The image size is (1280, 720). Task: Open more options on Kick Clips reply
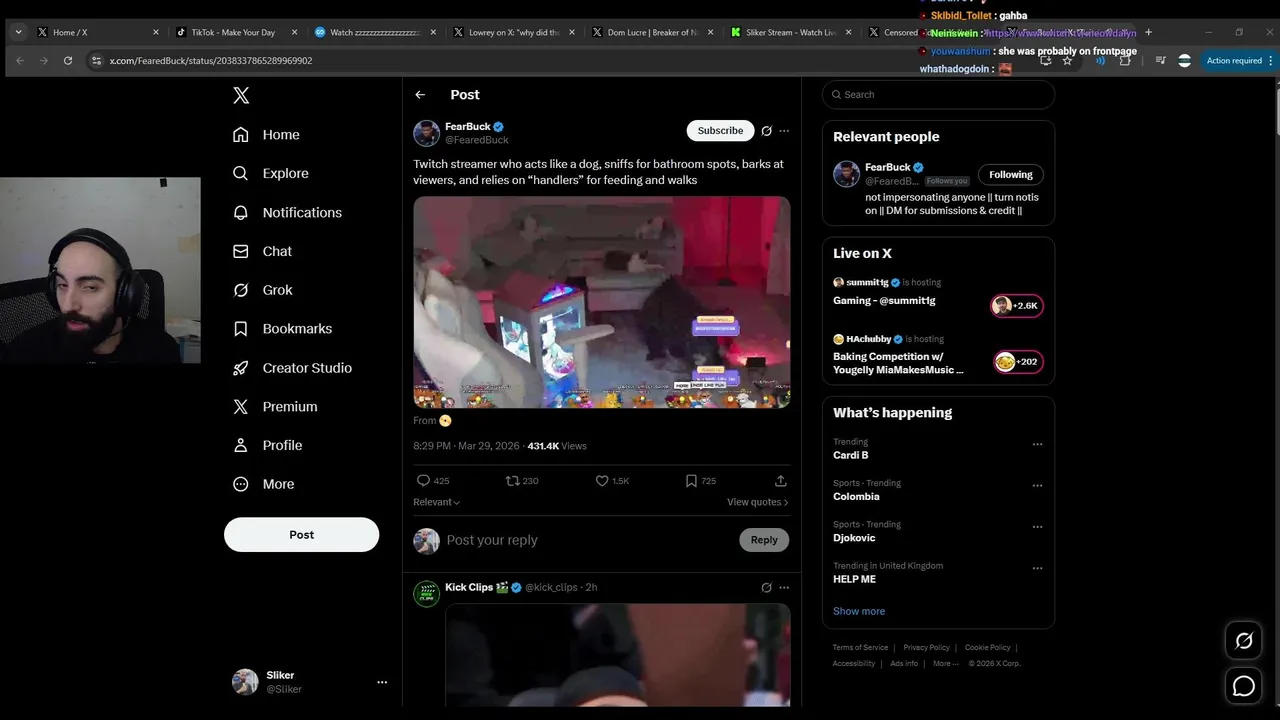point(784,587)
